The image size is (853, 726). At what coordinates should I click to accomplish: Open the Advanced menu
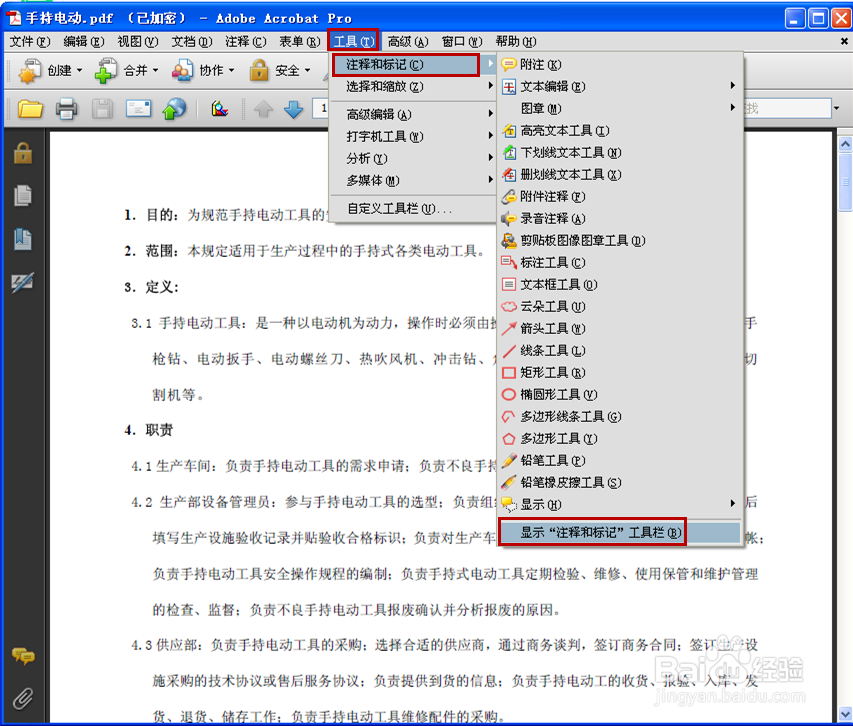pyautogui.click(x=407, y=41)
